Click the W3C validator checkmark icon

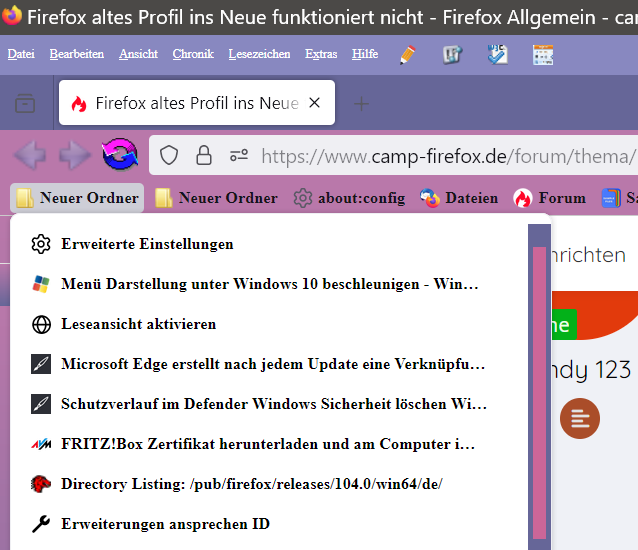497,55
